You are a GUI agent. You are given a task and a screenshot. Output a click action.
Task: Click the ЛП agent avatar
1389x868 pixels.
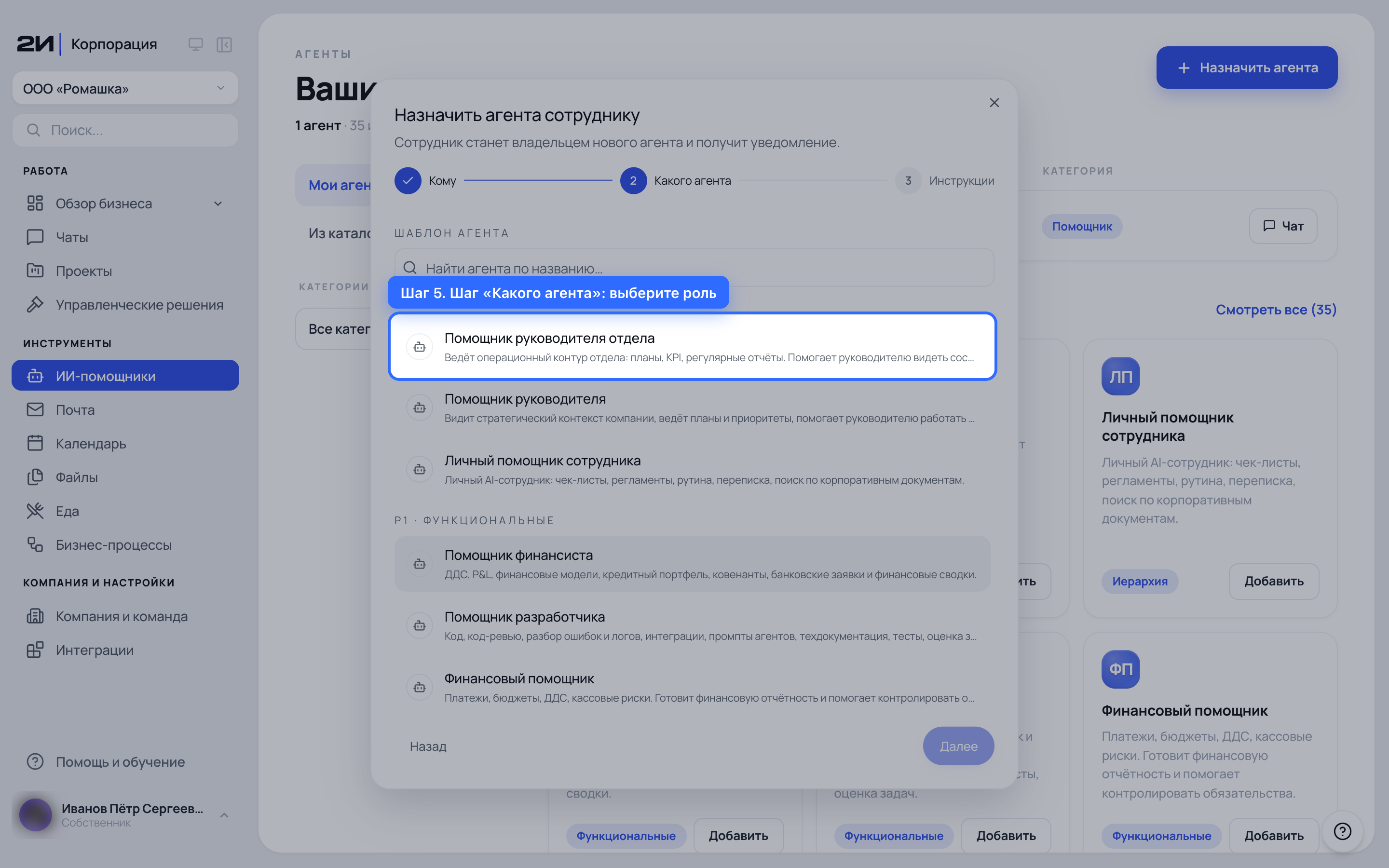coord(1120,377)
